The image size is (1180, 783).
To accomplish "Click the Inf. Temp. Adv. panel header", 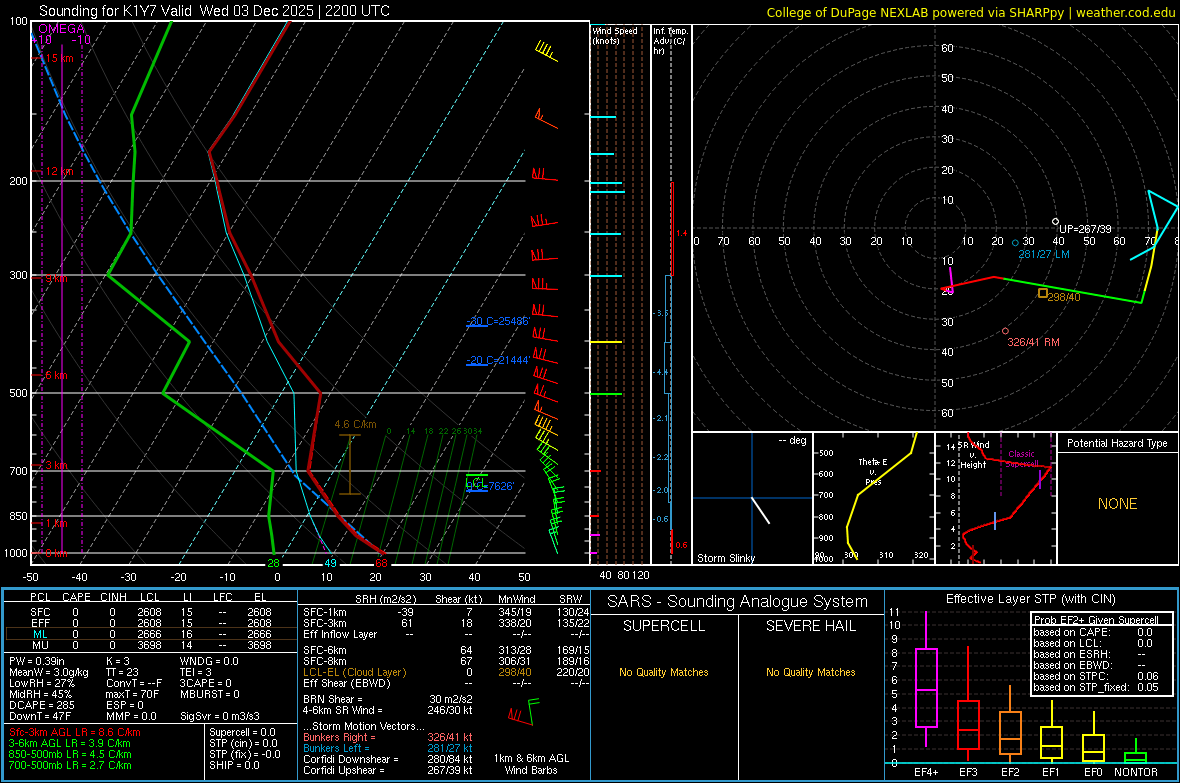I will 670,41.
